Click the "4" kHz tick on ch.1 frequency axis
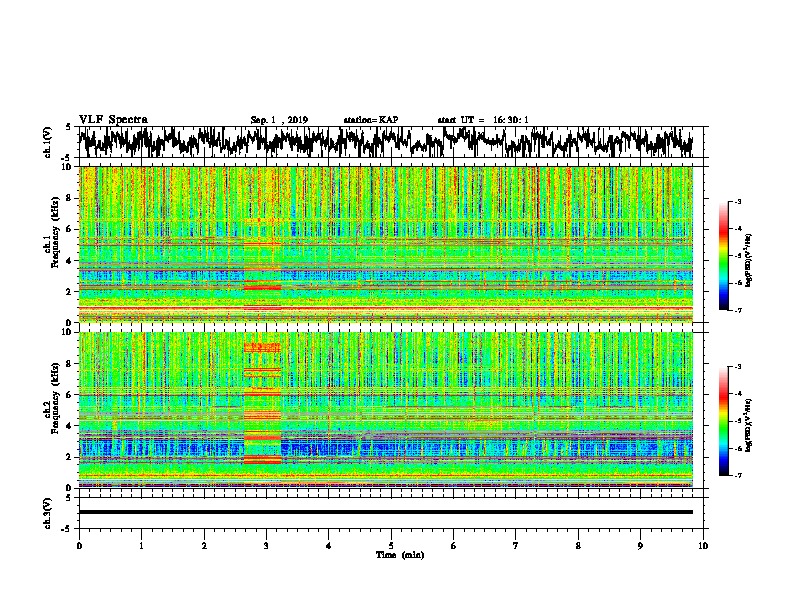Screen dimensions: 792x612 click(x=70, y=261)
